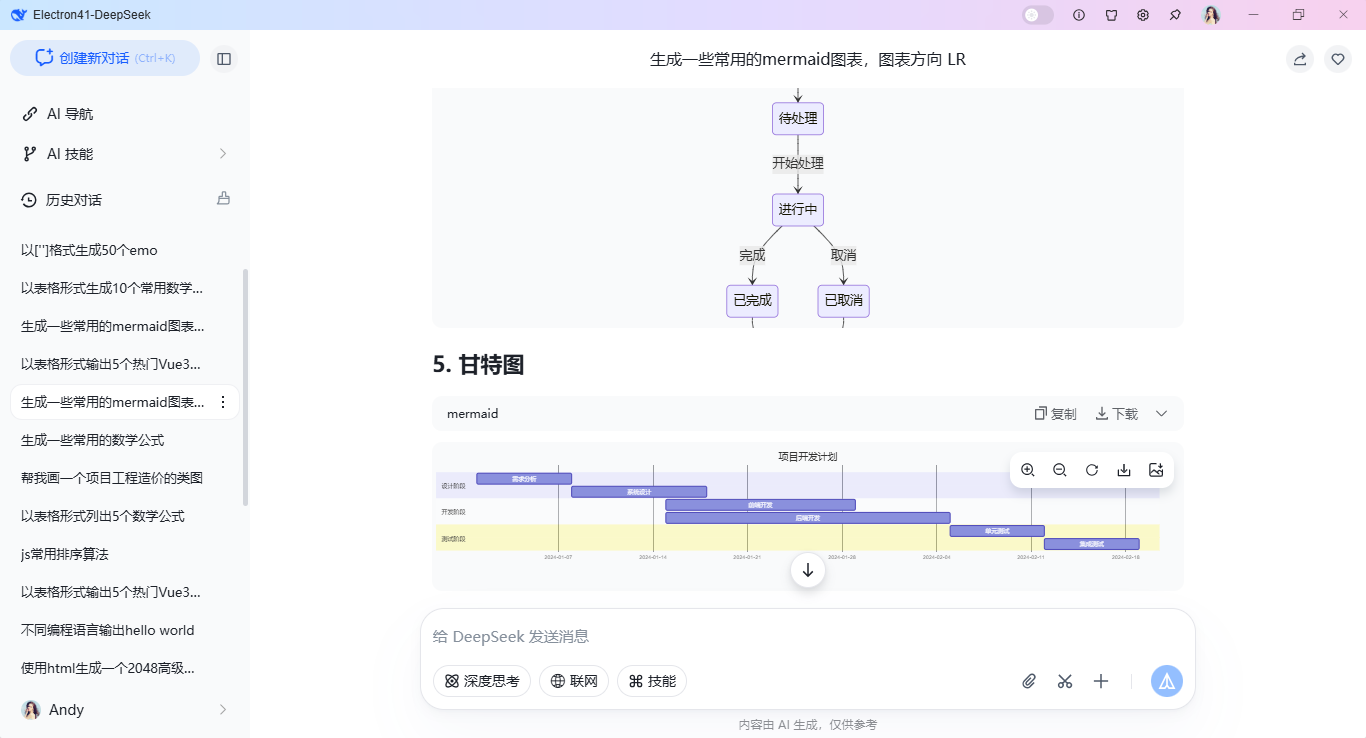The height and width of the screenshot is (738, 1366).
Task: Zoom in on the Gantt chart
Action: pyautogui.click(x=1027, y=469)
